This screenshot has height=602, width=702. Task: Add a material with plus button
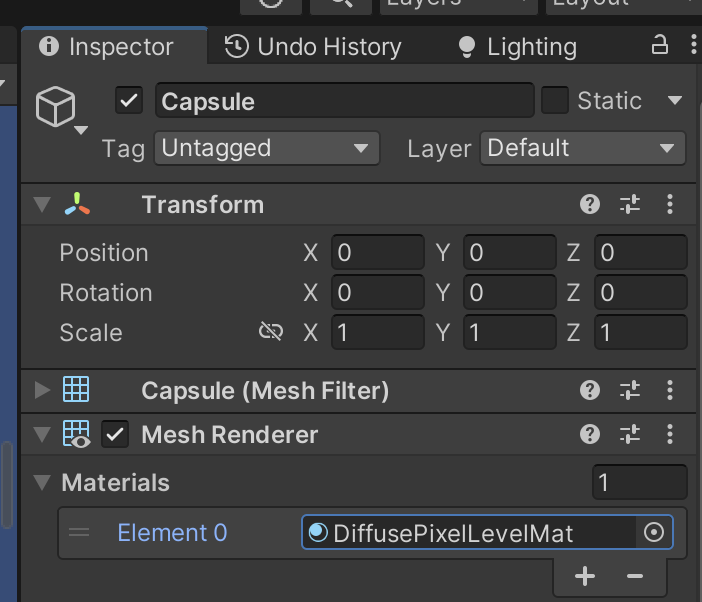pos(585,576)
